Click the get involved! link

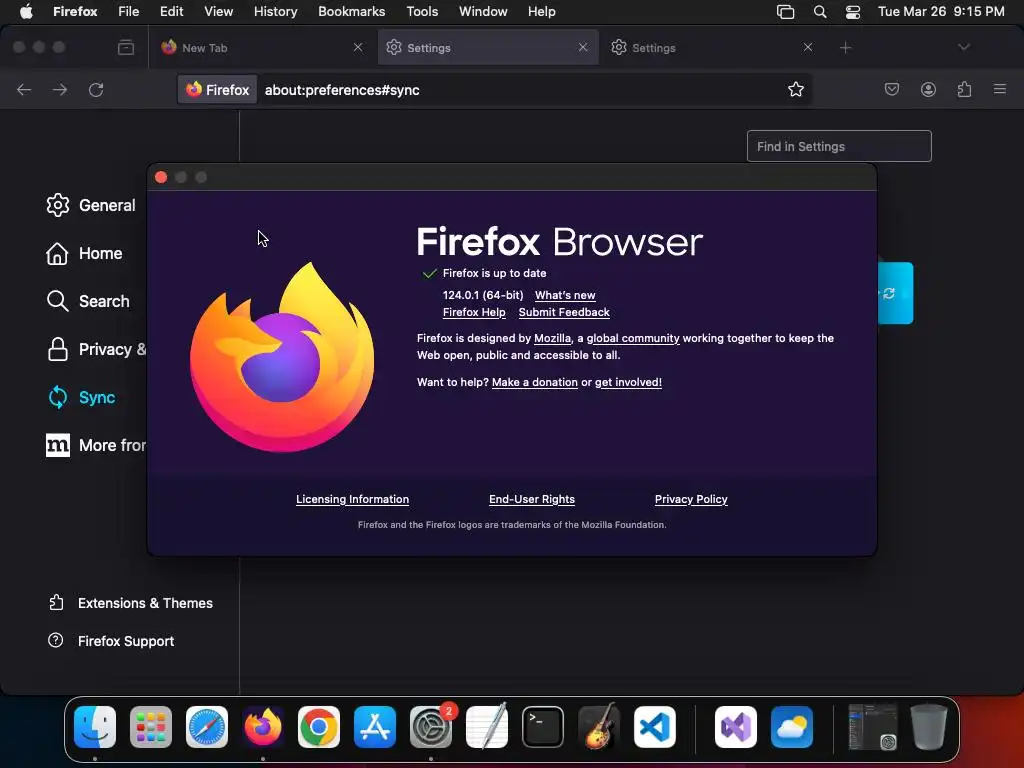click(628, 382)
